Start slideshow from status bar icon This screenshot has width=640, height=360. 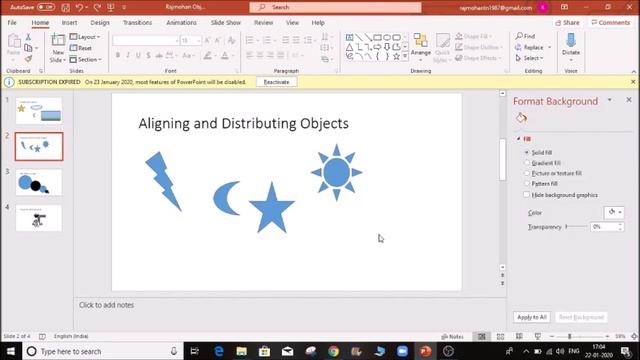coord(538,336)
